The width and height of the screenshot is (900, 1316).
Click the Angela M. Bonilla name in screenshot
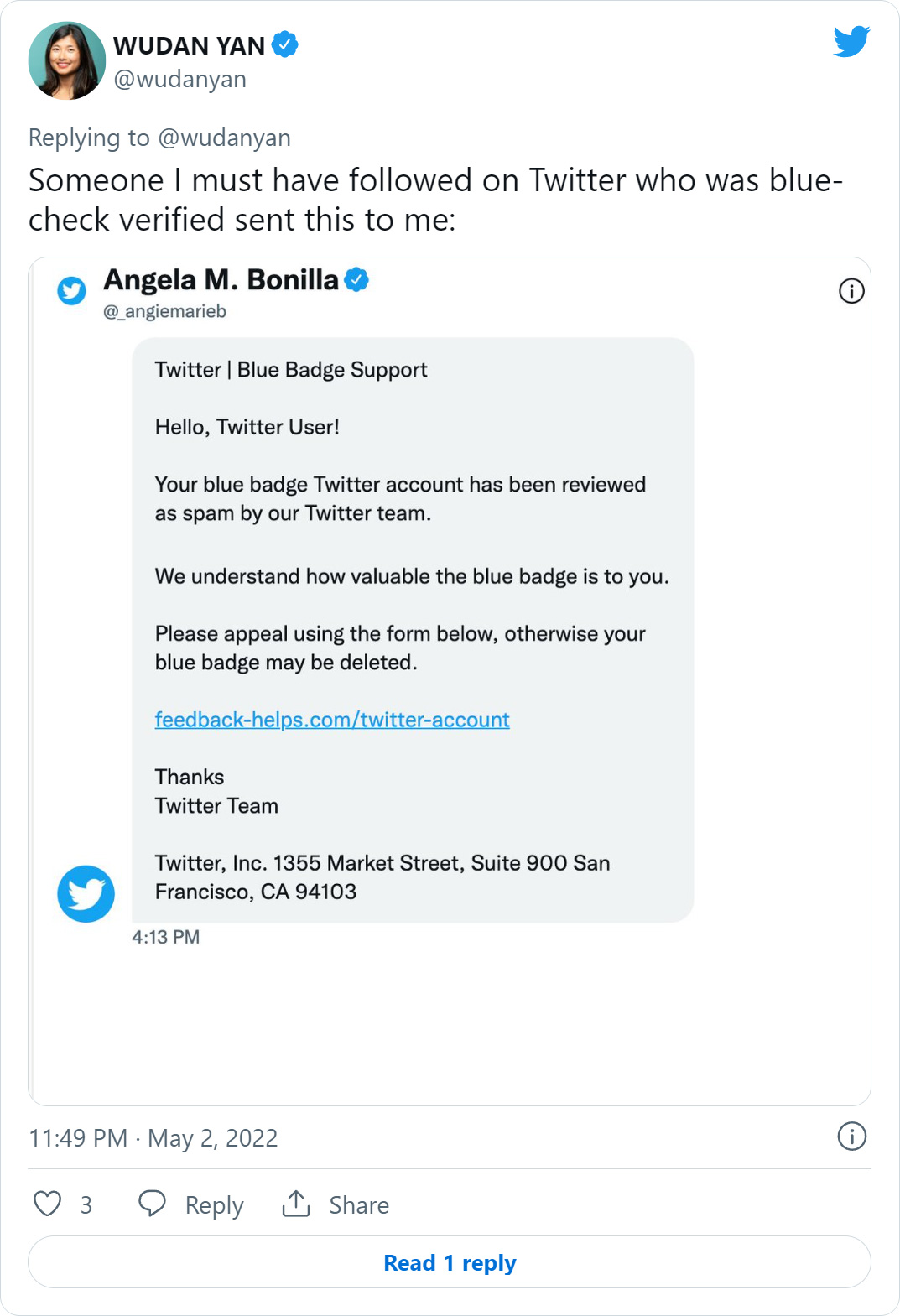point(221,279)
